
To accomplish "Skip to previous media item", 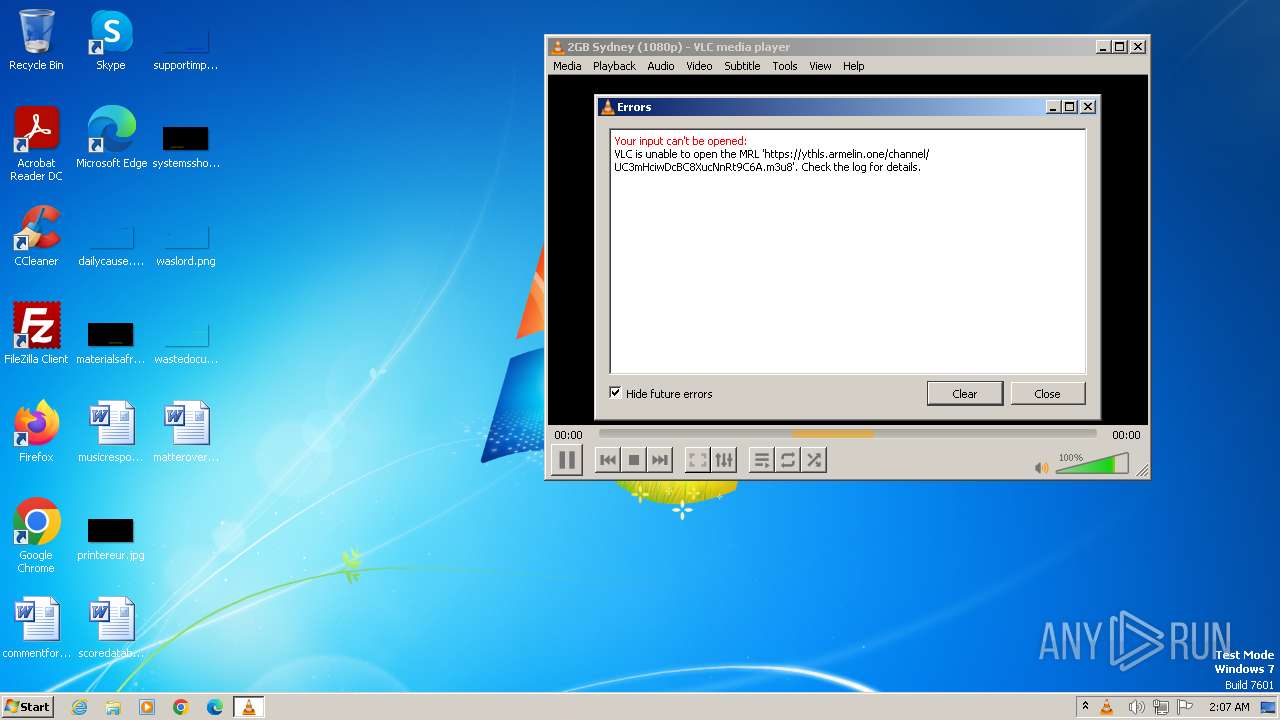I will (607, 460).
